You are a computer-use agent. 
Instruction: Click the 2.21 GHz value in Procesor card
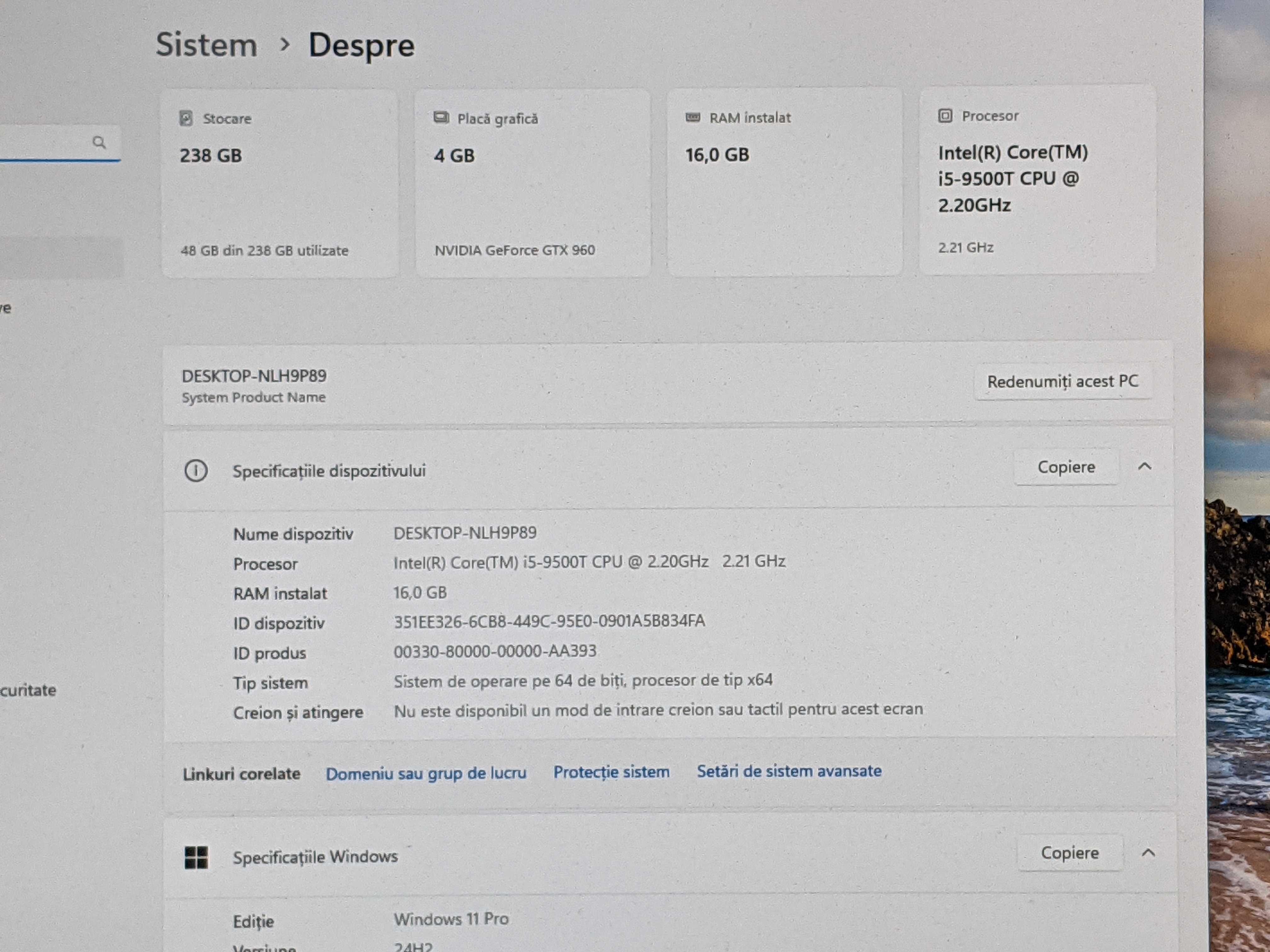[x=966, y=247]
